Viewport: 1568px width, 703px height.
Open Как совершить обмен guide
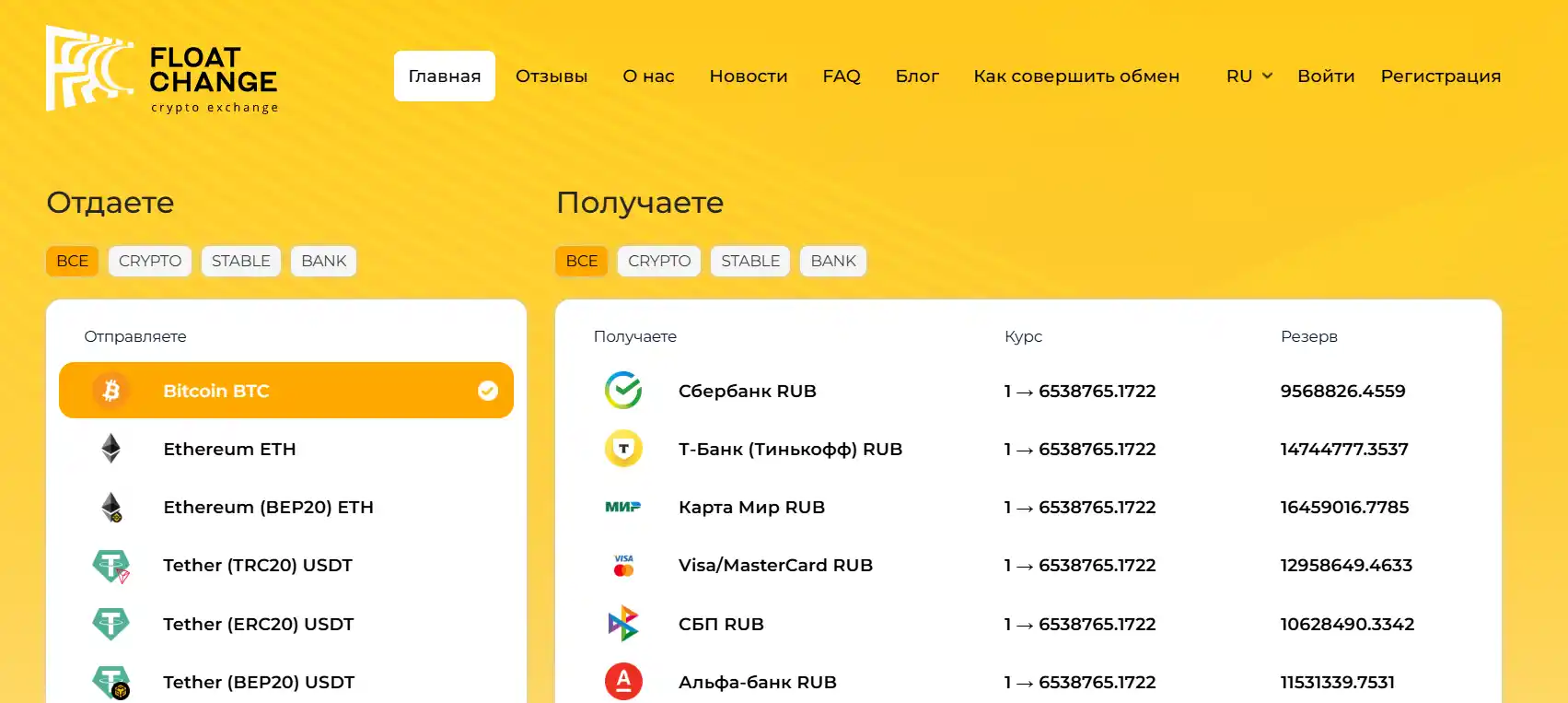[1076, 76]
